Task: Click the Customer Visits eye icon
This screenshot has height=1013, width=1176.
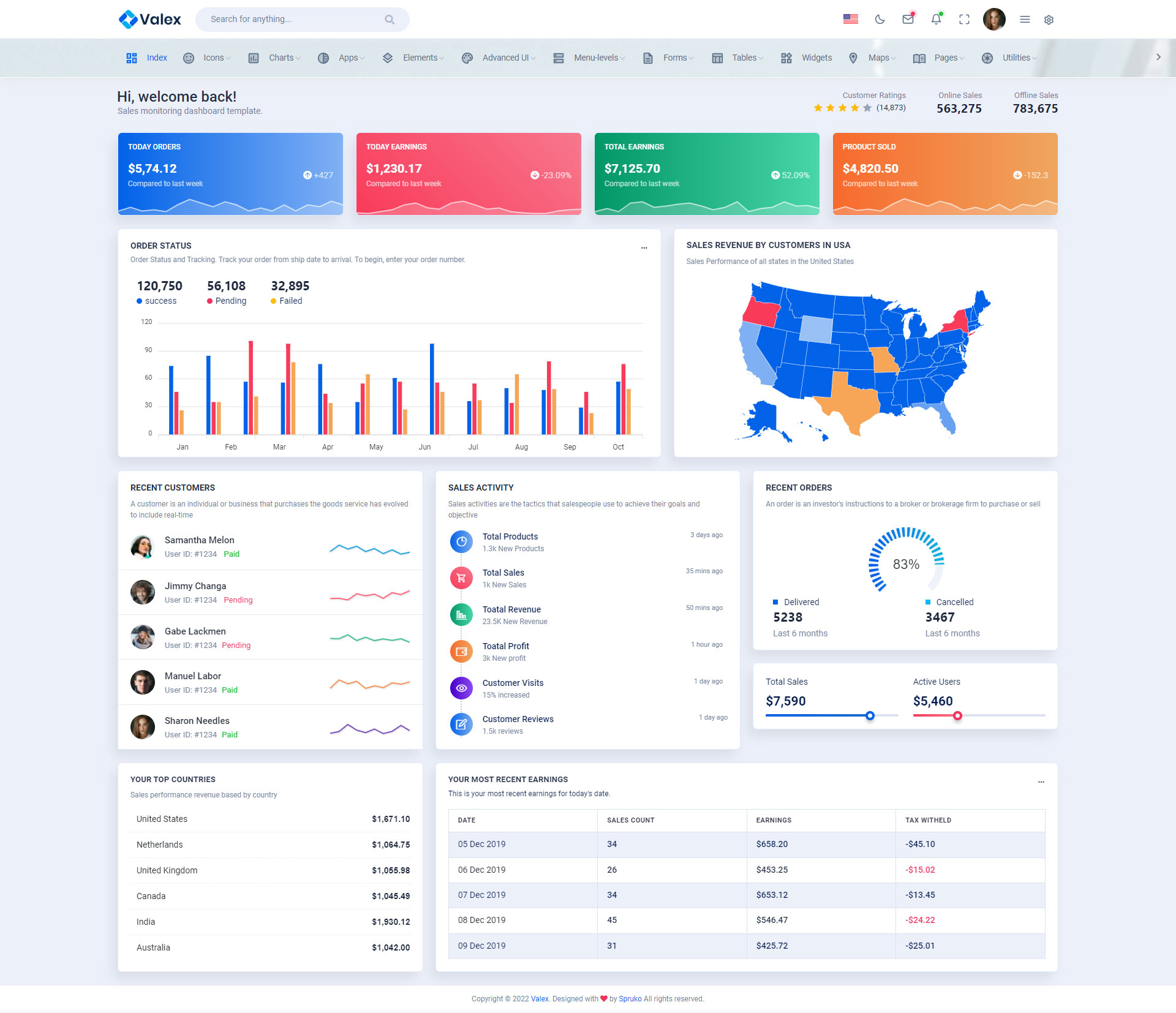Action: coord(461,688)
